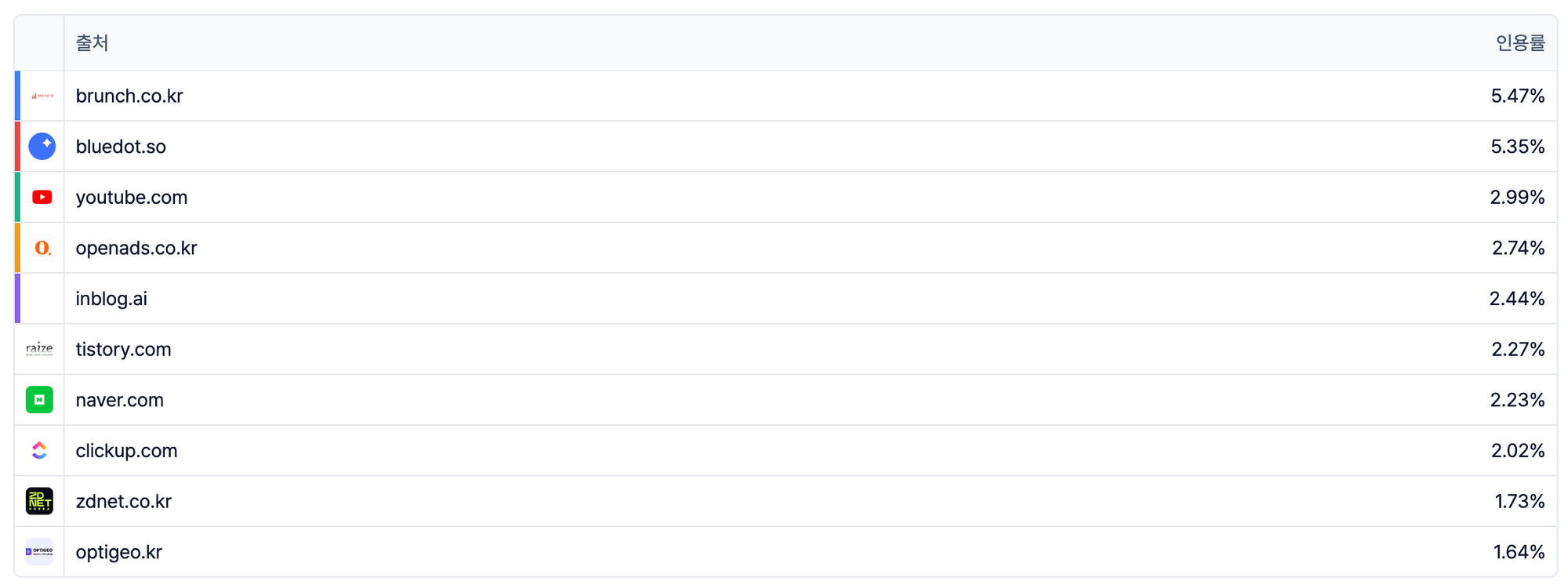Click the raize logo beside tistory.com

tap(39, 349)
